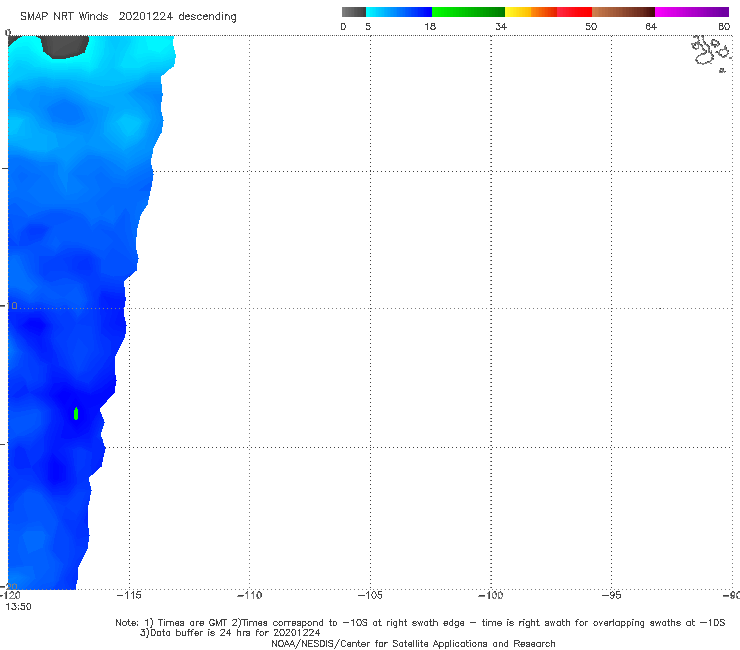Image resolution: width=740 pixels, height=650 pixels.
Task: Click the title 'SMAP NRT Winds 20201224 descending'
Action: (128, 17)
